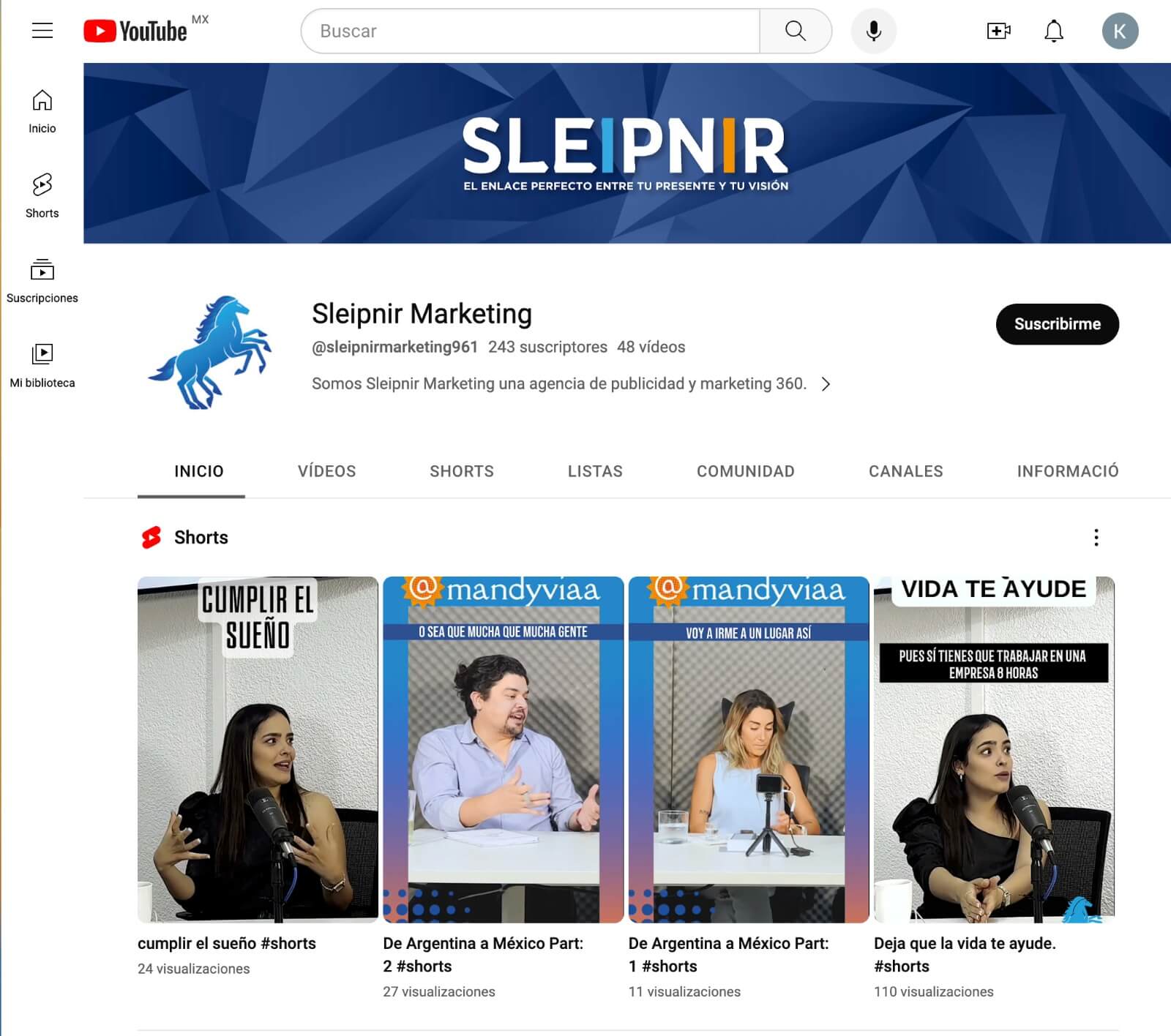Select the Shorts icon in the sidebar

coord(42,183)
